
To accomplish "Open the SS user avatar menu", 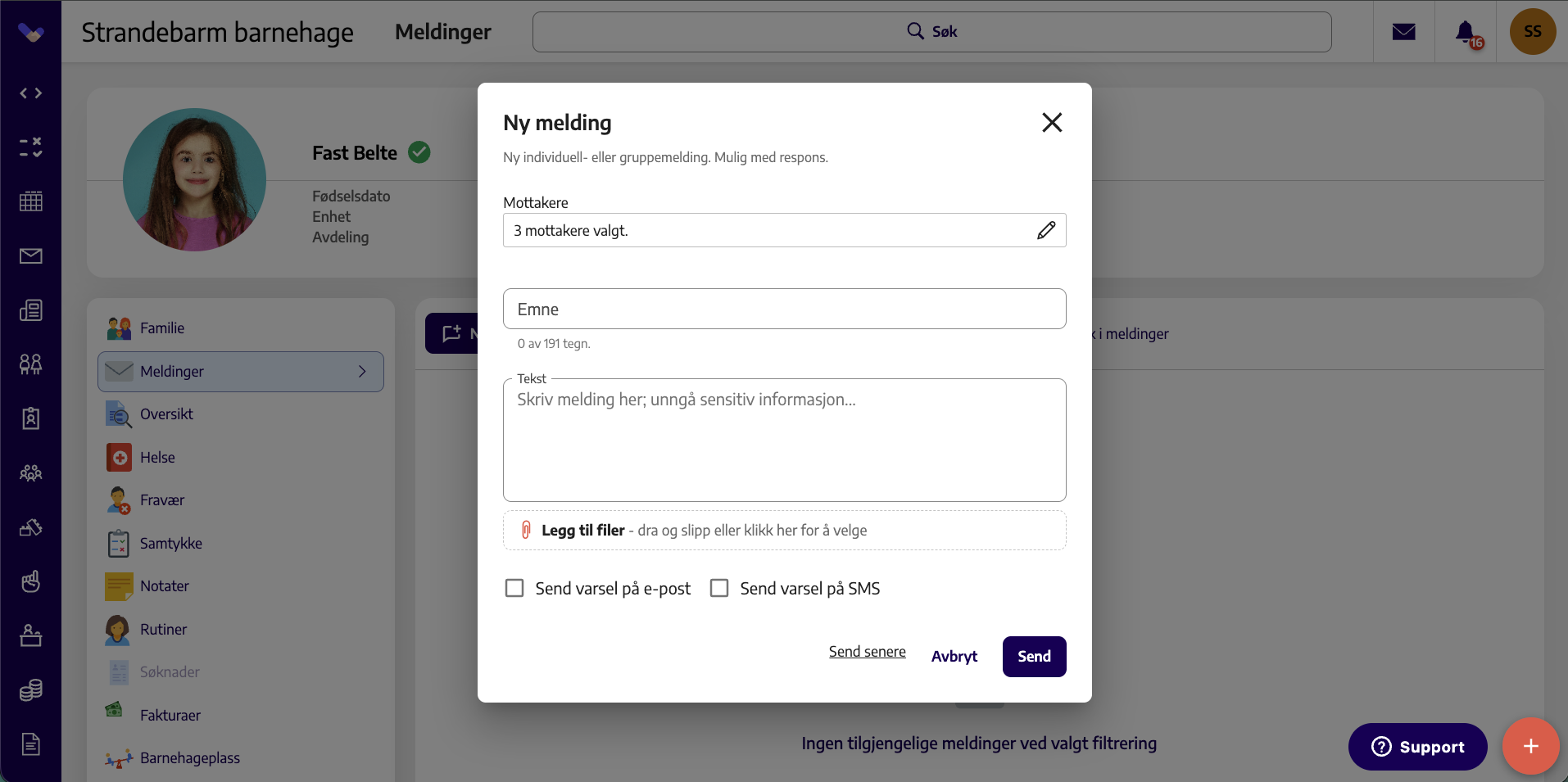I will [1532, 32].
